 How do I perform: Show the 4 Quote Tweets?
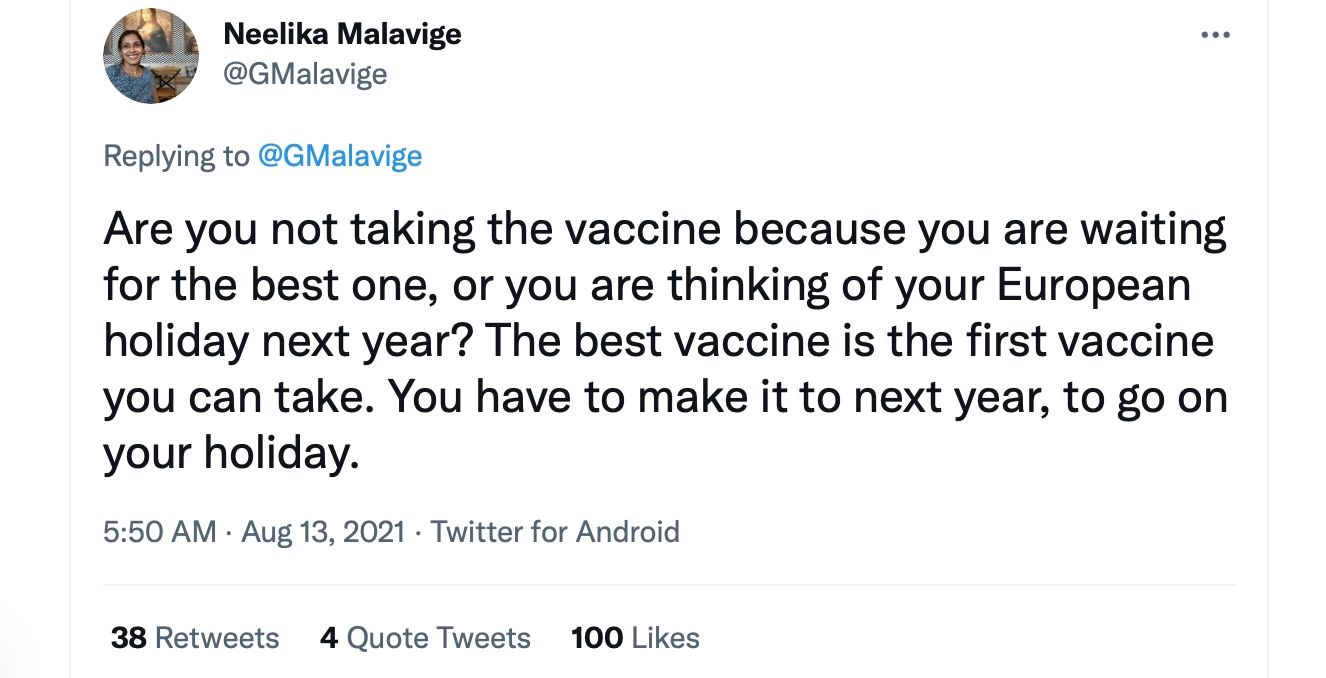click(x=425, y=638)
